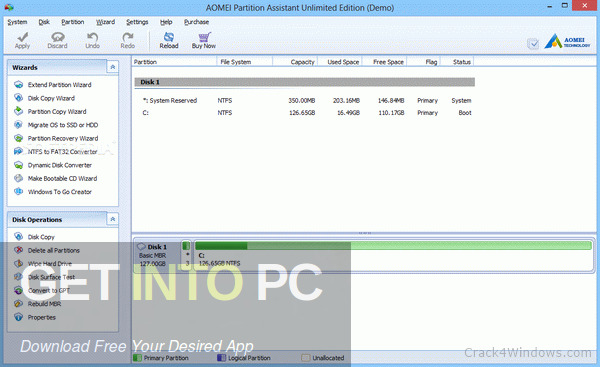Click the Boot status cell
This screenshot has height=367, width=600.
pyautogui.click(x=465, y=113)
